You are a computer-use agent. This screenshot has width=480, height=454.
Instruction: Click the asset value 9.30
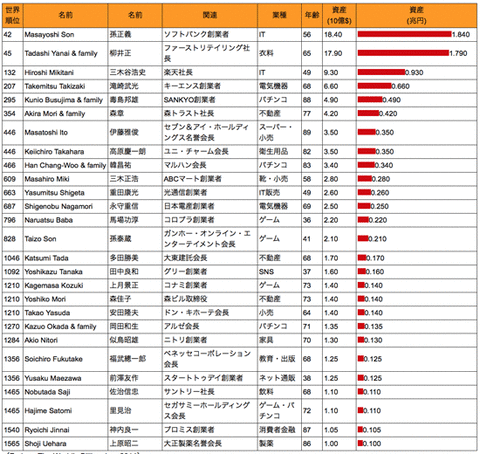(x=331, y=73)
